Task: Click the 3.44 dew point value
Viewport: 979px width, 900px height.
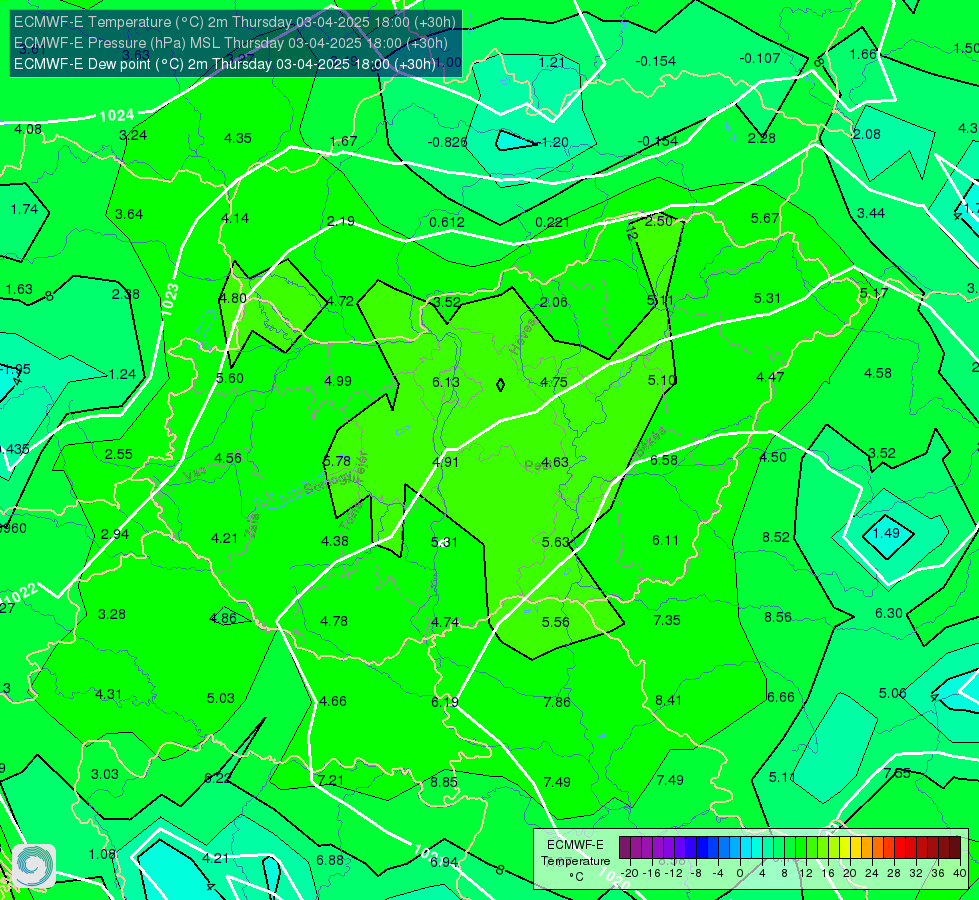Action: (x=871, y=214)
